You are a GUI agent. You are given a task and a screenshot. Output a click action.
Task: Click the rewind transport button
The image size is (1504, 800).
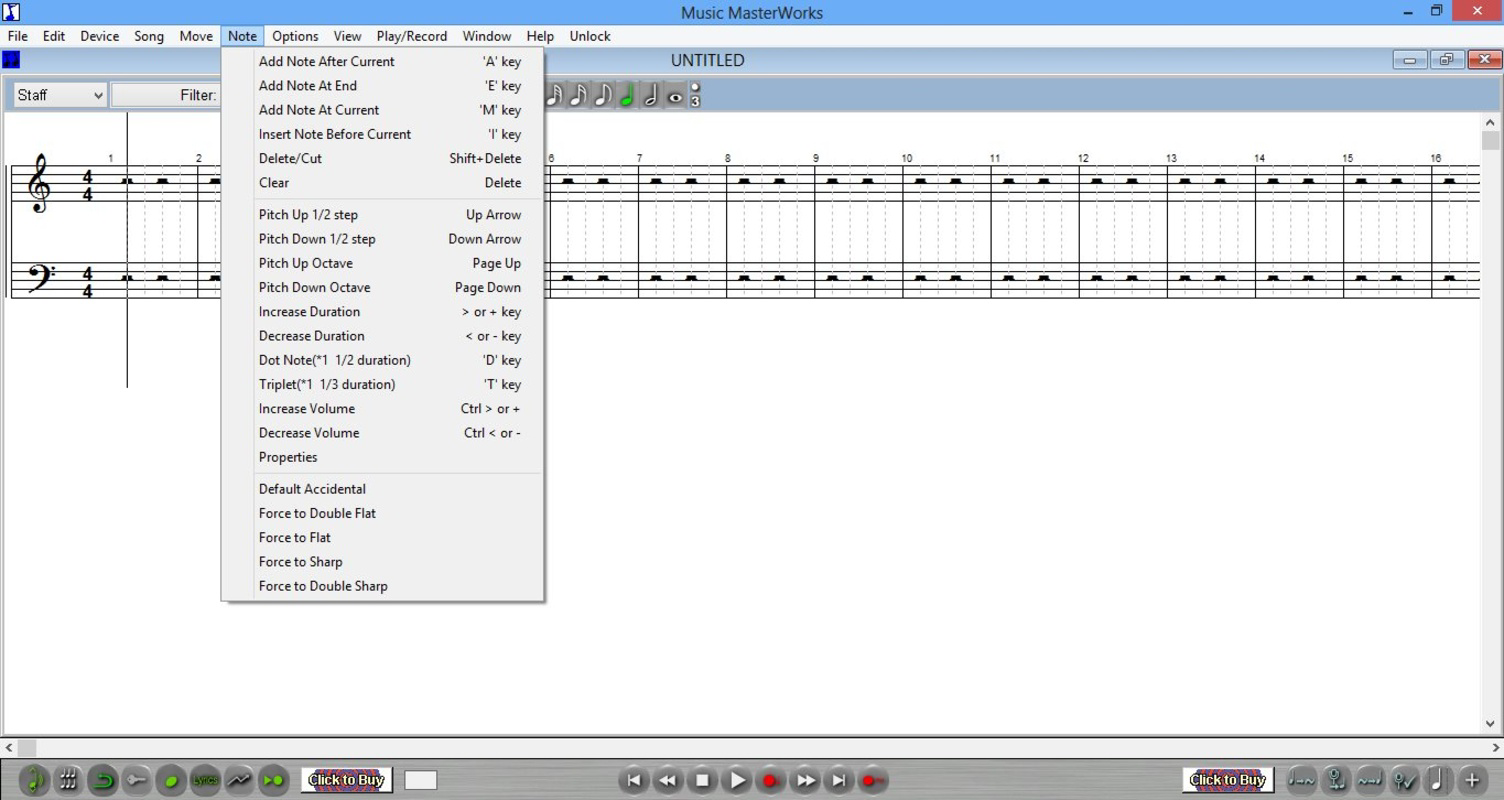click(x=668, y=780)
